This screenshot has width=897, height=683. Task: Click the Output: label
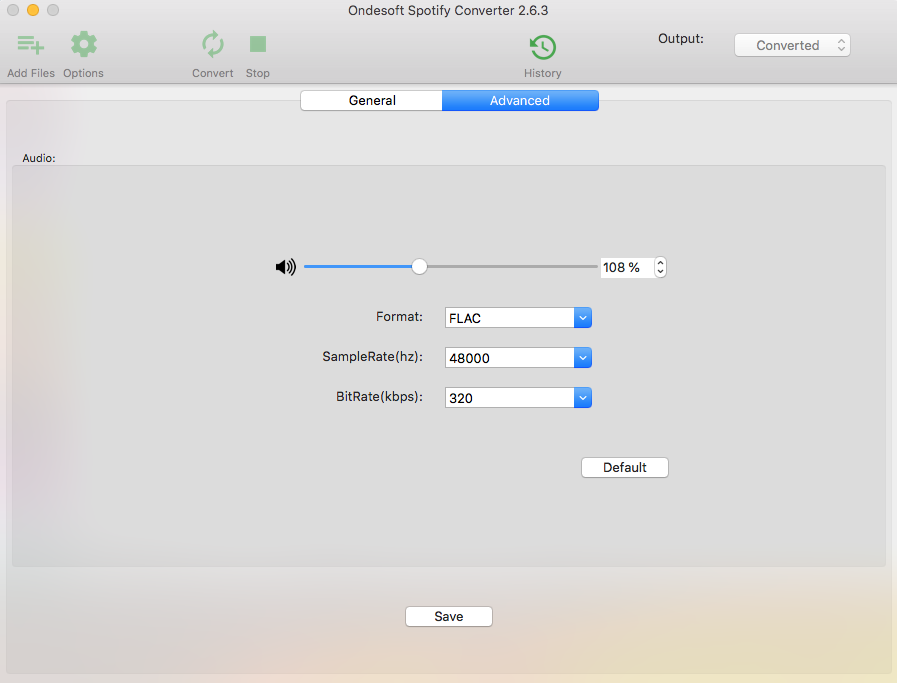[681, 39]
